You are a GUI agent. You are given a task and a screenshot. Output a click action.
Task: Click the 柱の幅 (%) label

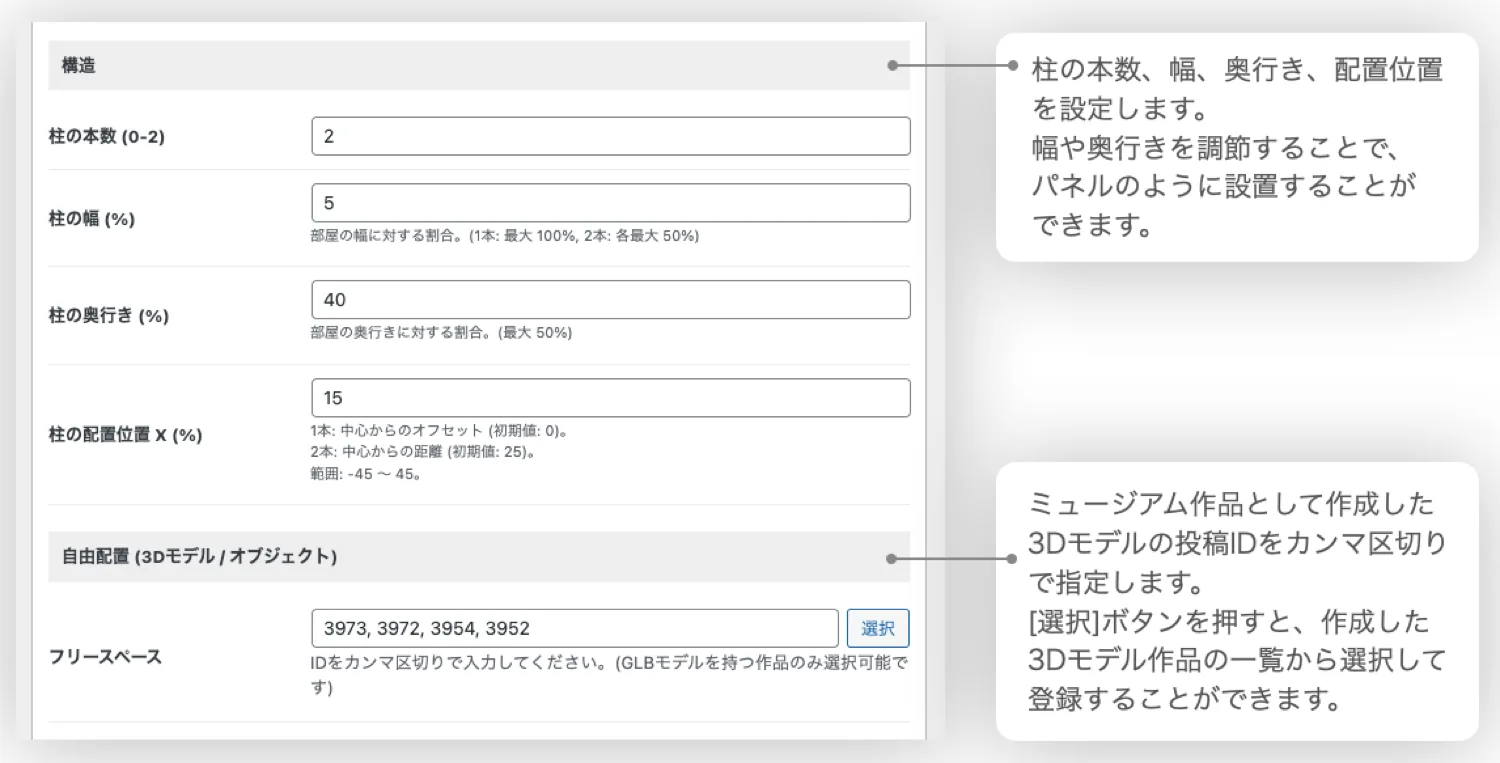pos(92,219)
